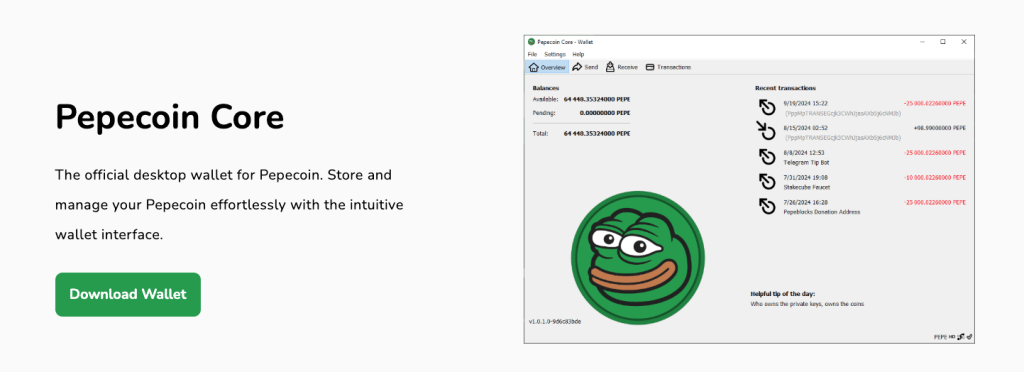Click the Pending balance 0.00000000 PEPE
The width and height of the screenshot is (1024, 372).
[x=605, y=112]
